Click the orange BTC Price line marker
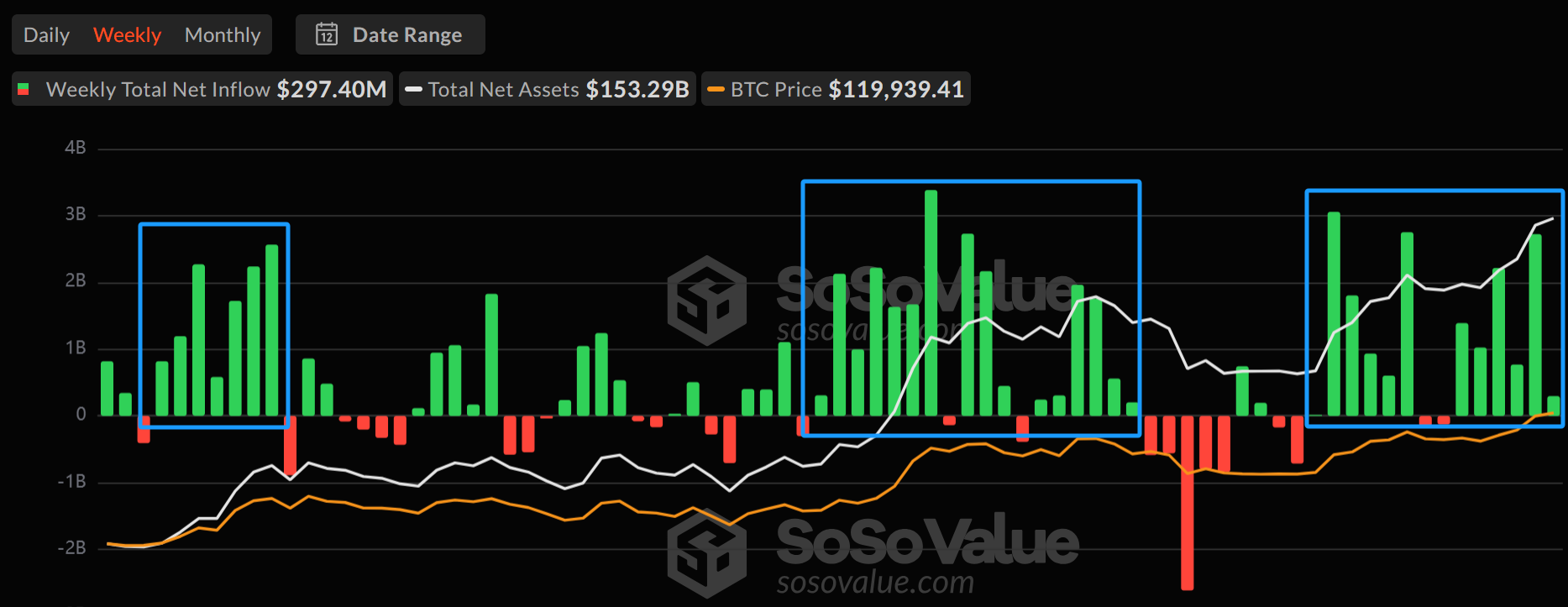This screenshot has height=607, width=1568. click(716, 90)
